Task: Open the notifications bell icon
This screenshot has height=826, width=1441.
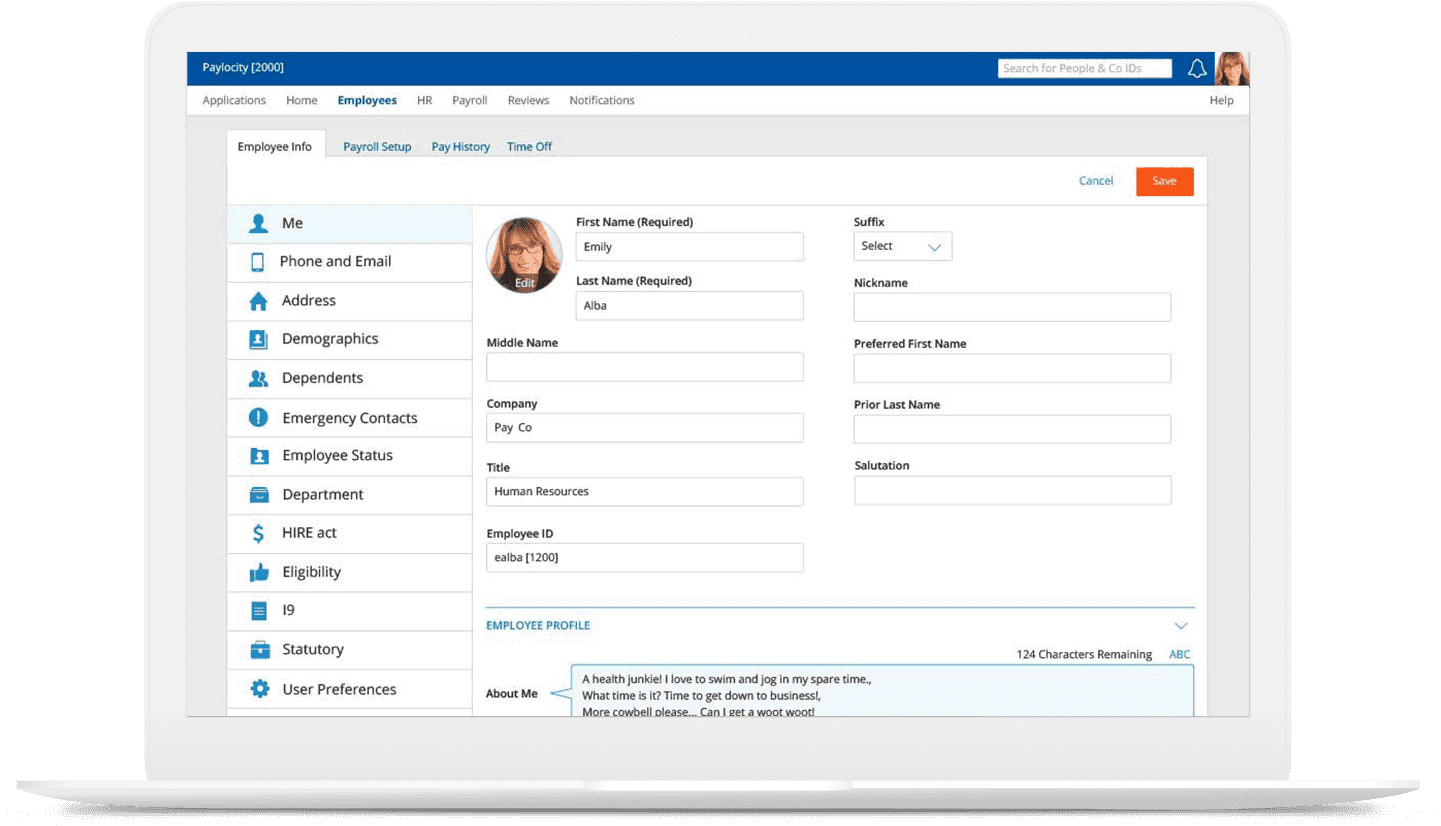Action: click(1197, 69)
